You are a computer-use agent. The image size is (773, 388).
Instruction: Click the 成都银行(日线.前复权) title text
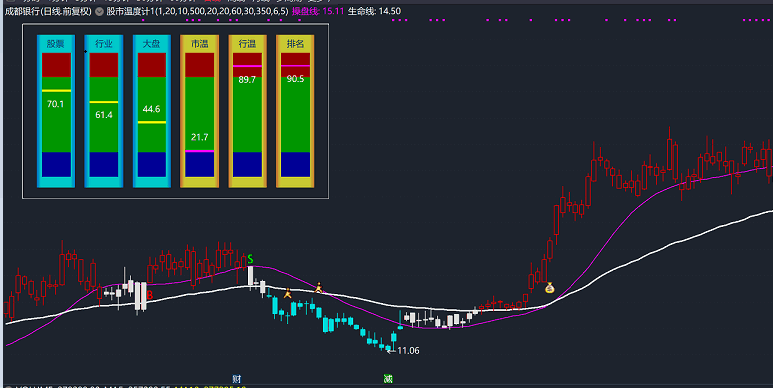[48, 11]
